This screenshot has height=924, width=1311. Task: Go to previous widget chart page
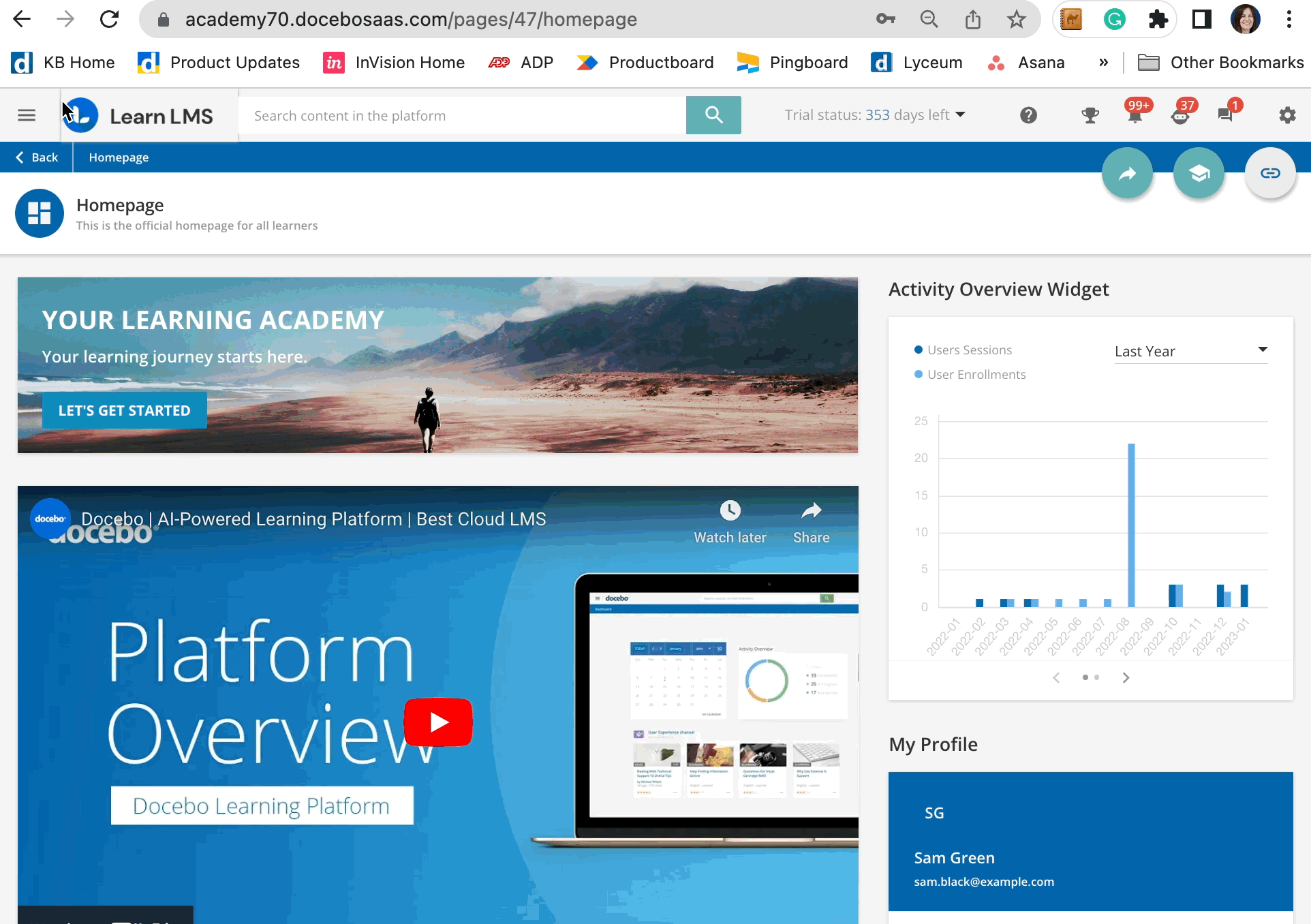click(1056, 677)
